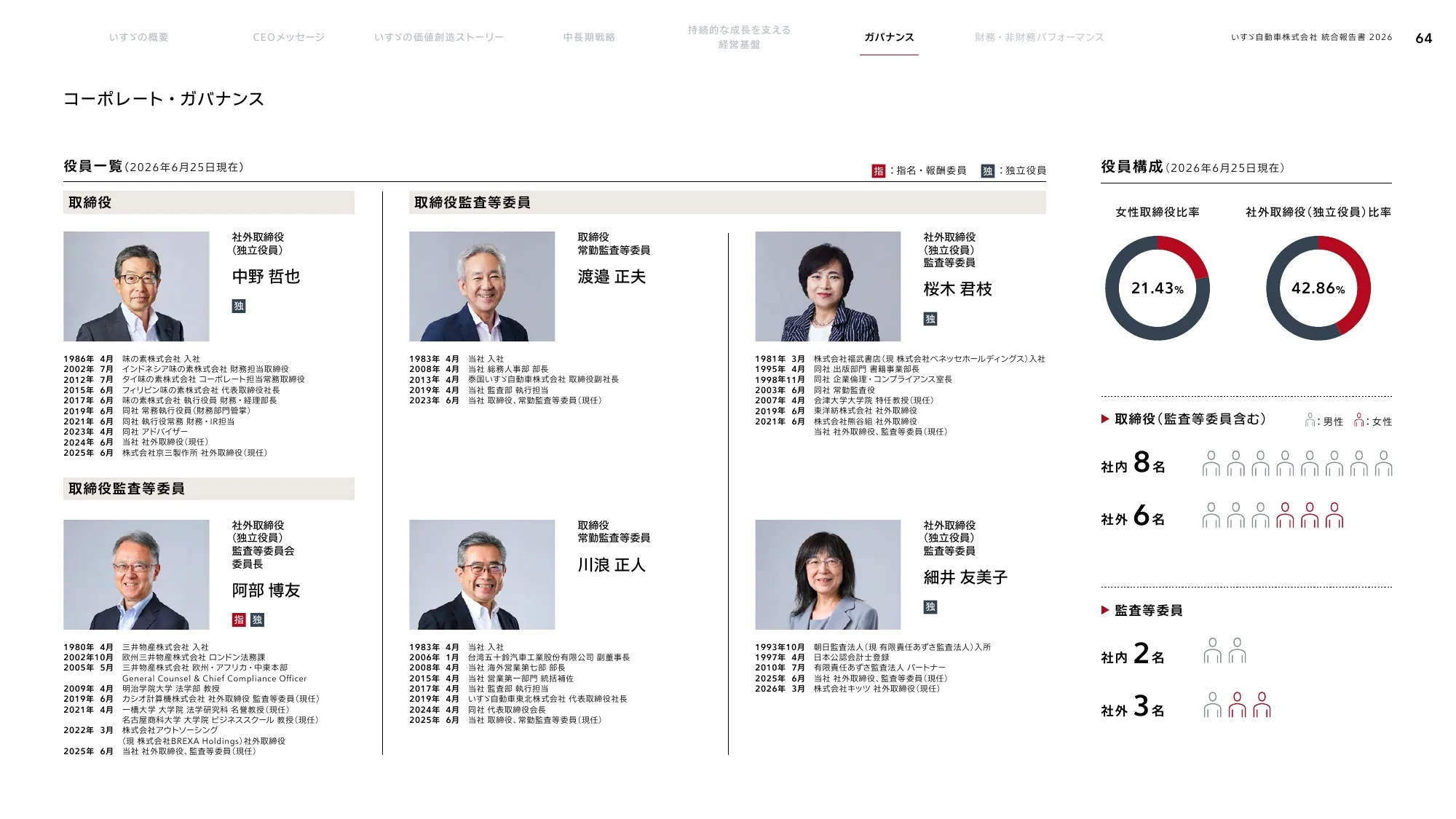Image resolution: width=1456 pixels, height=819 pixels.
Task: Click the 女性取締役比率 label
Action: click(1158, 212)
